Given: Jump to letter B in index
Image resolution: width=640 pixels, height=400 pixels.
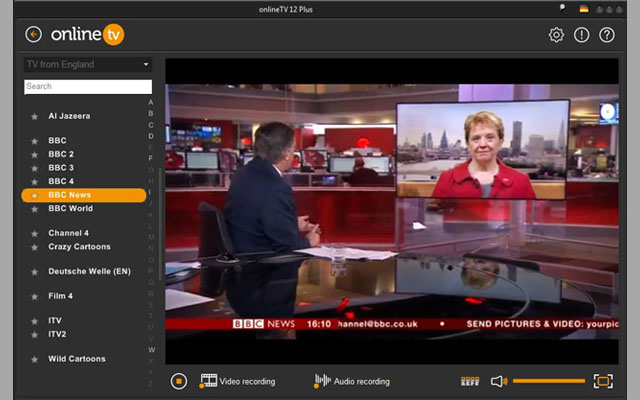Looking at the screenshot, I should tap(151, 113).
